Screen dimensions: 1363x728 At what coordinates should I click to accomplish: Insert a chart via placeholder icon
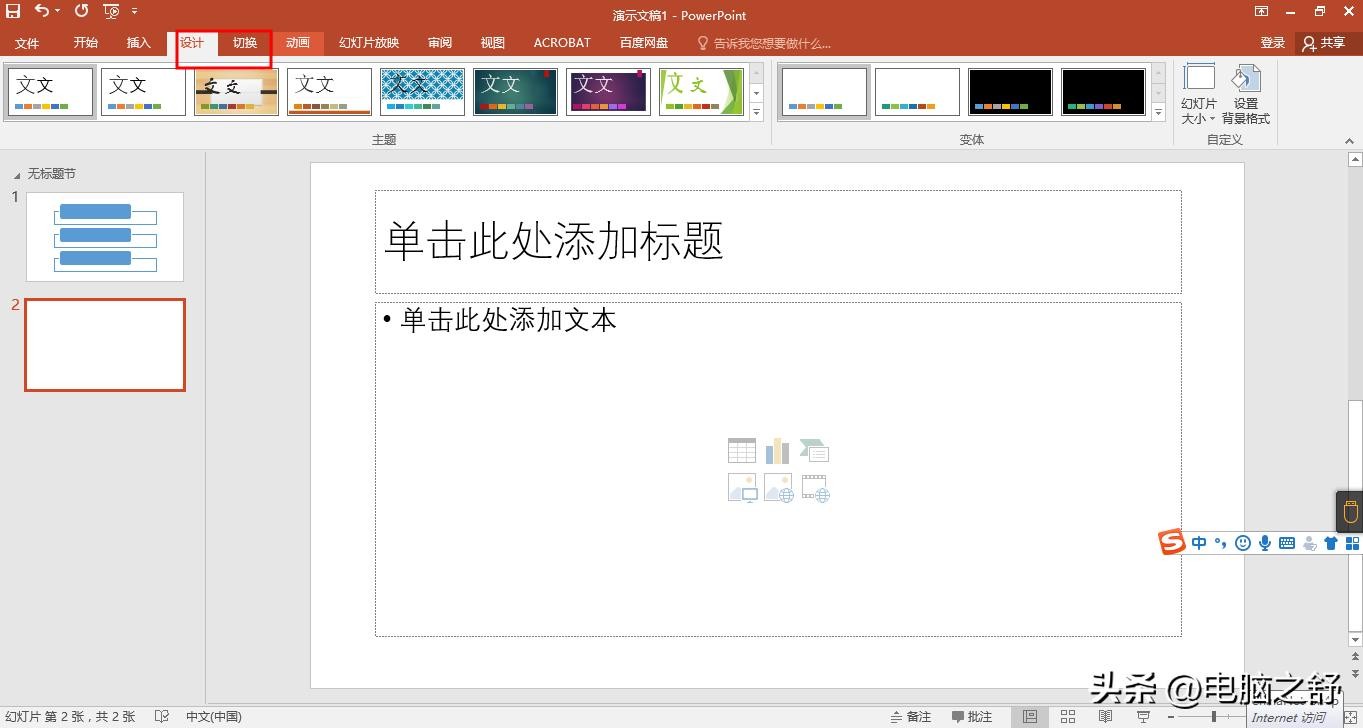point(778,451)
